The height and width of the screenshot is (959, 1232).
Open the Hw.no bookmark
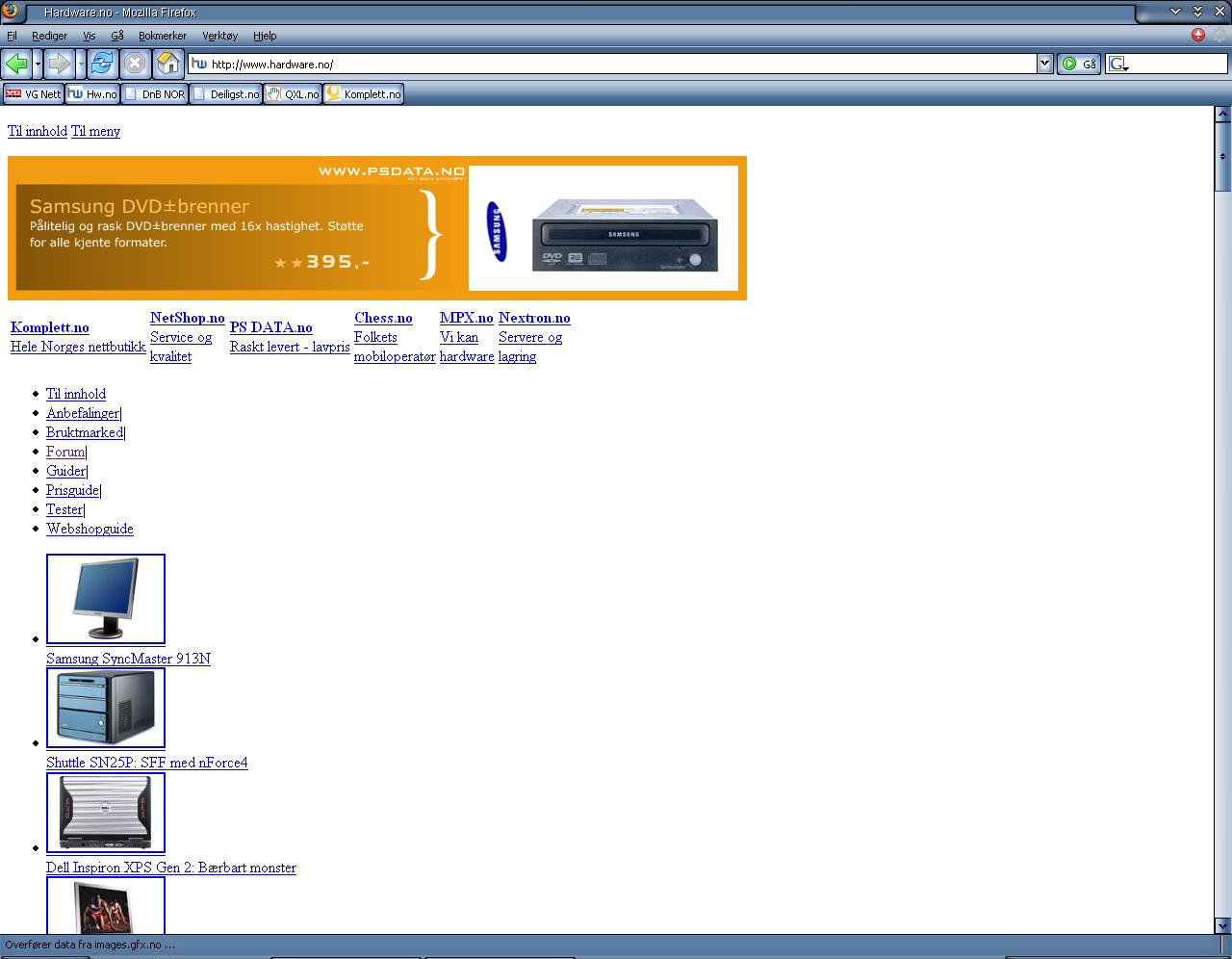click(92, 94)
